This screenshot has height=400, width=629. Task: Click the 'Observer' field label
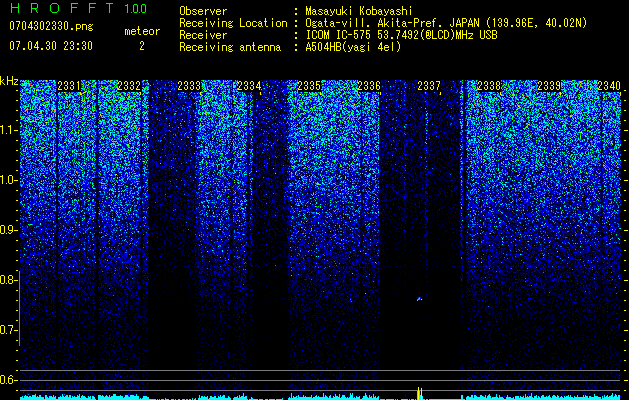[203, 11]
